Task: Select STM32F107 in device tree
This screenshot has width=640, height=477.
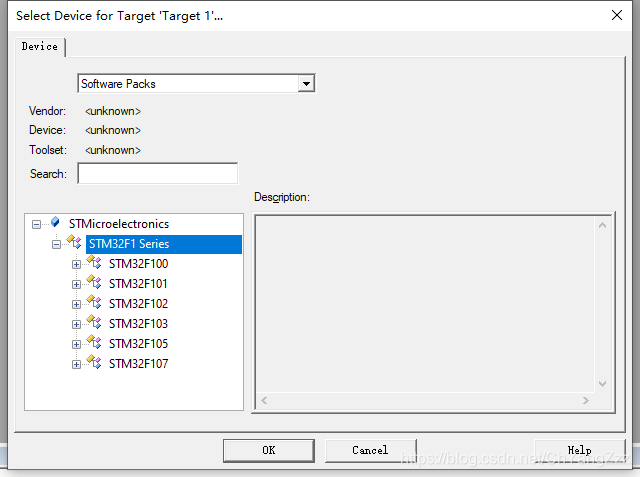Action: [x=138, y=364]
